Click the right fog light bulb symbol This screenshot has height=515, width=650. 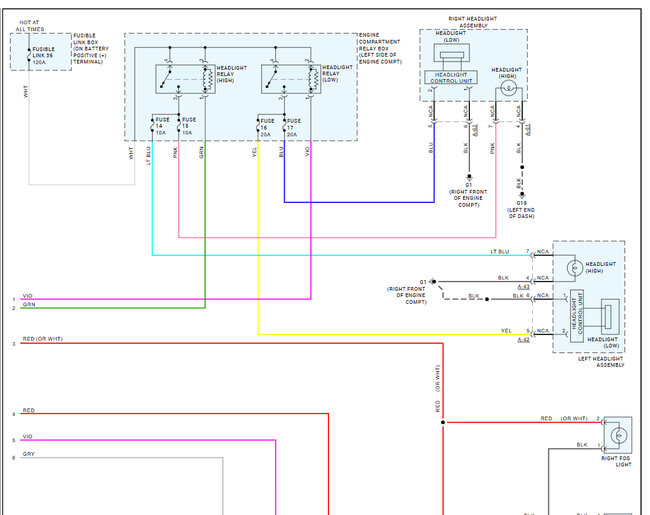[618, 436]
